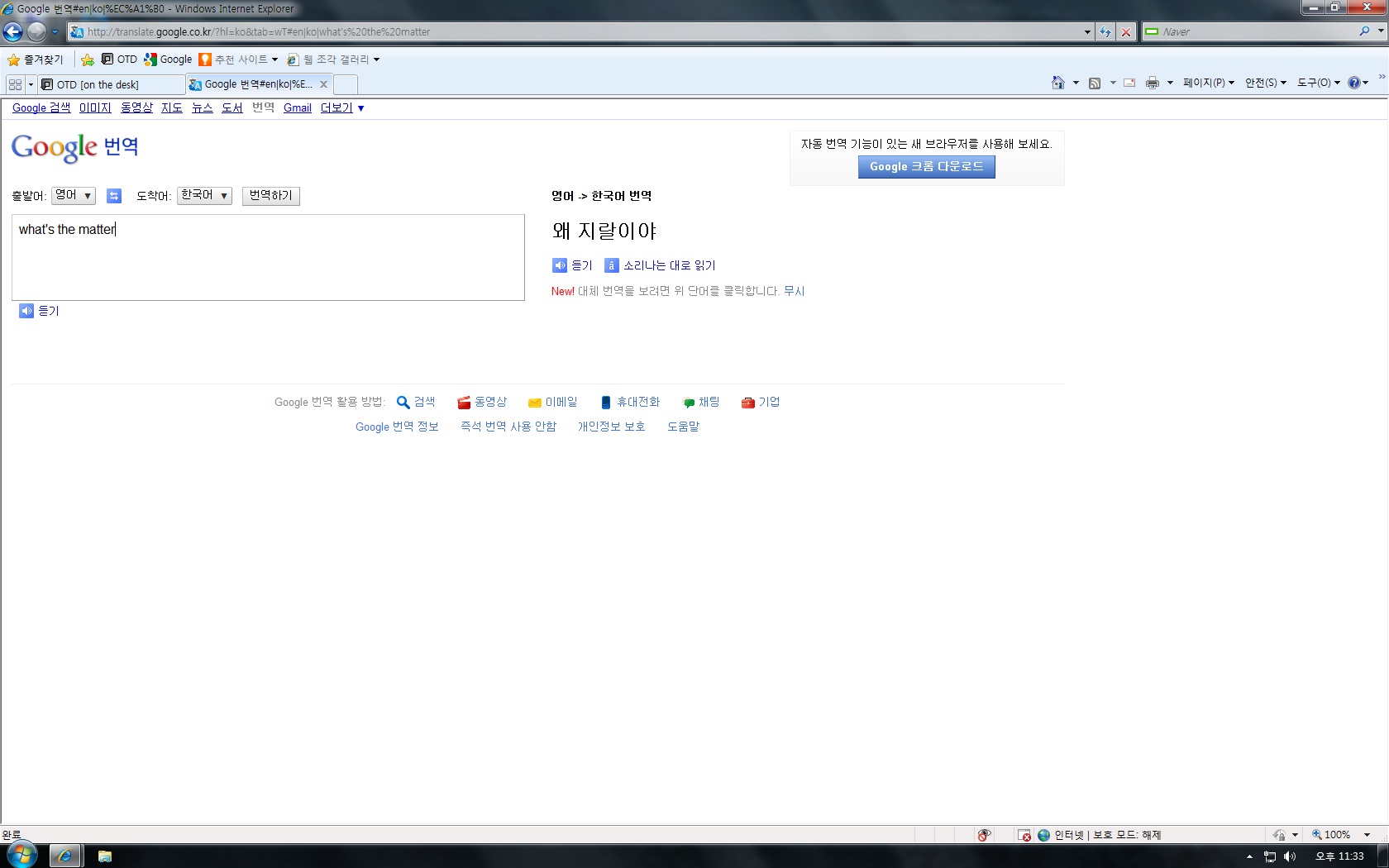1389x868 pixels.
Task: Click 즉석 번역 사용 안함 link
Action: pyautogui.click(x=508, y=427)
